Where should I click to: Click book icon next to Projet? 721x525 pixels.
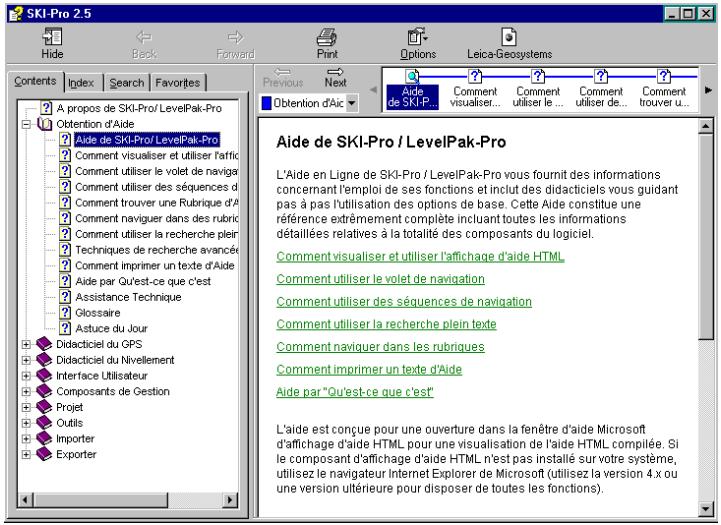coord(44,407)
